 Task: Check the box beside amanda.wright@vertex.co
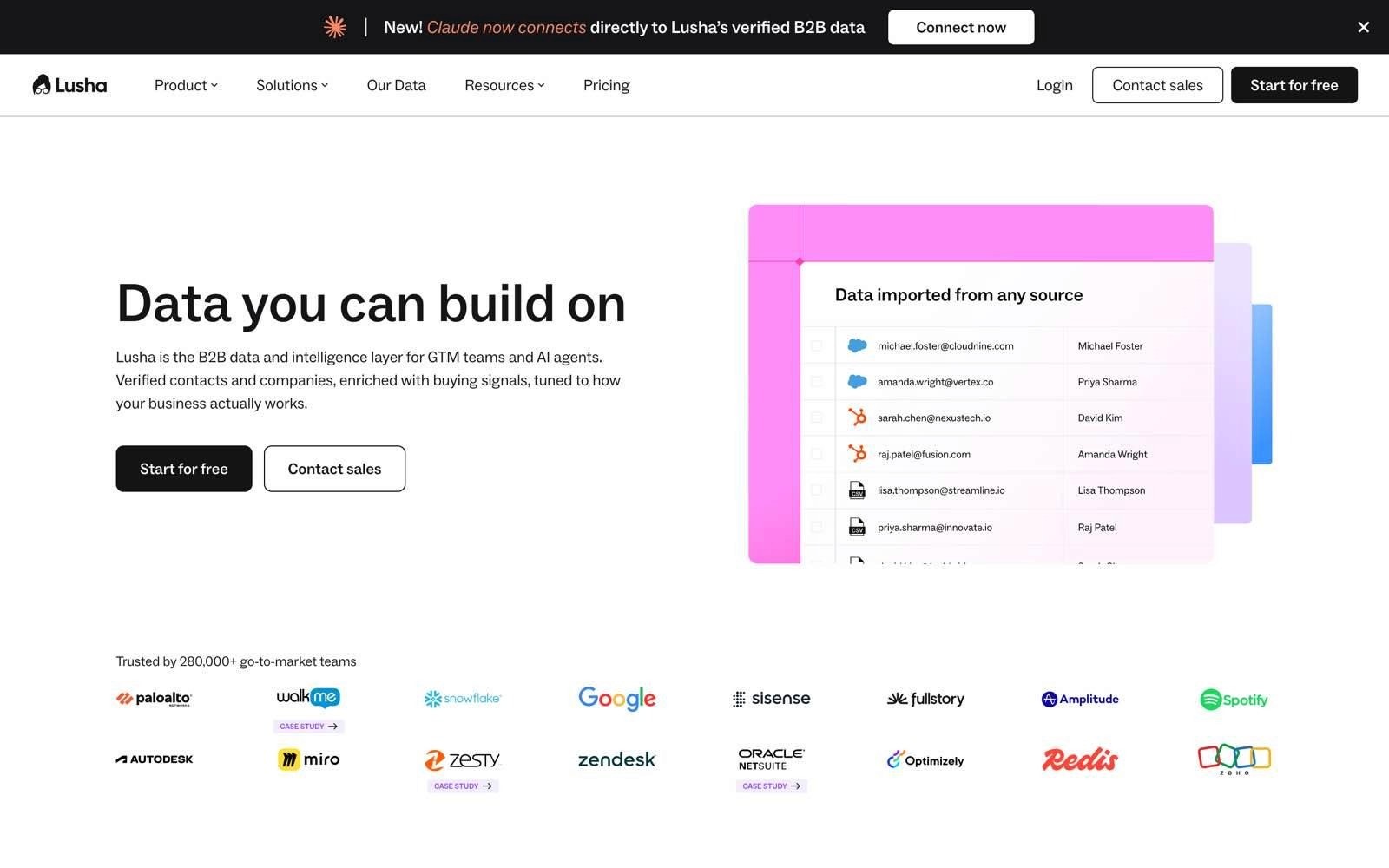pos(816,382)
